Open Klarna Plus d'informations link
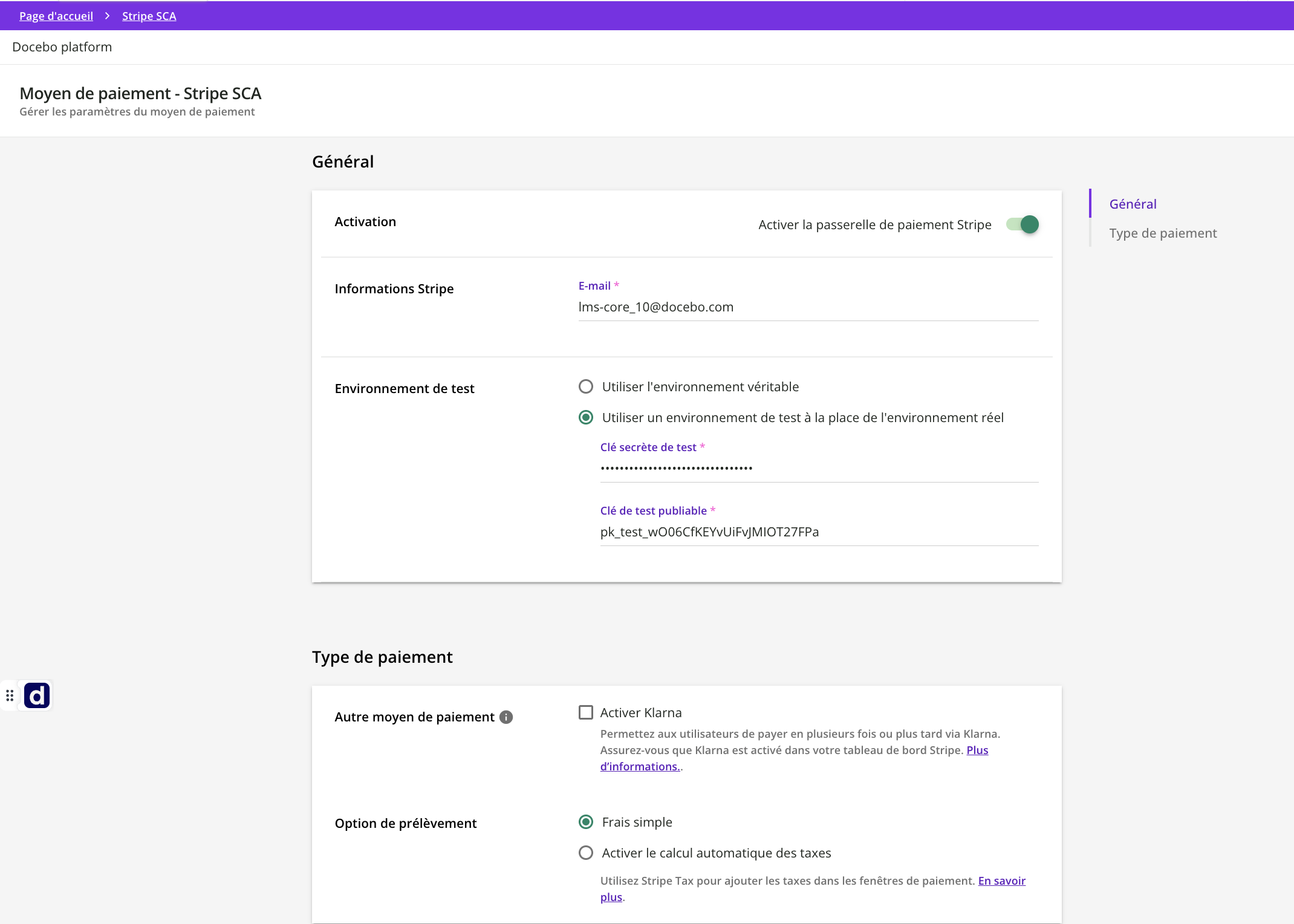Image resolution: width=1294 pixels, height=924 pixels. coord(639,766)
